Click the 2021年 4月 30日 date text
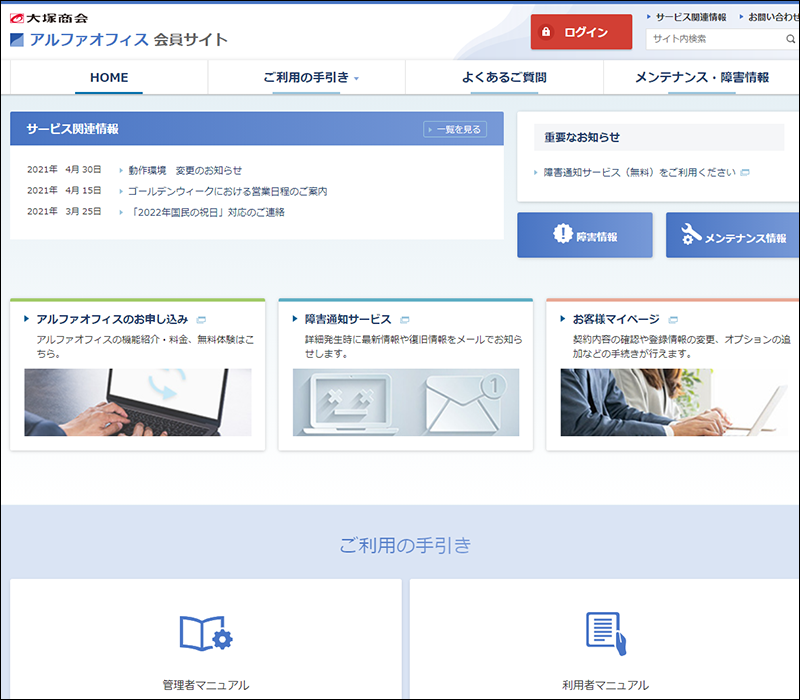 point(64,169)
